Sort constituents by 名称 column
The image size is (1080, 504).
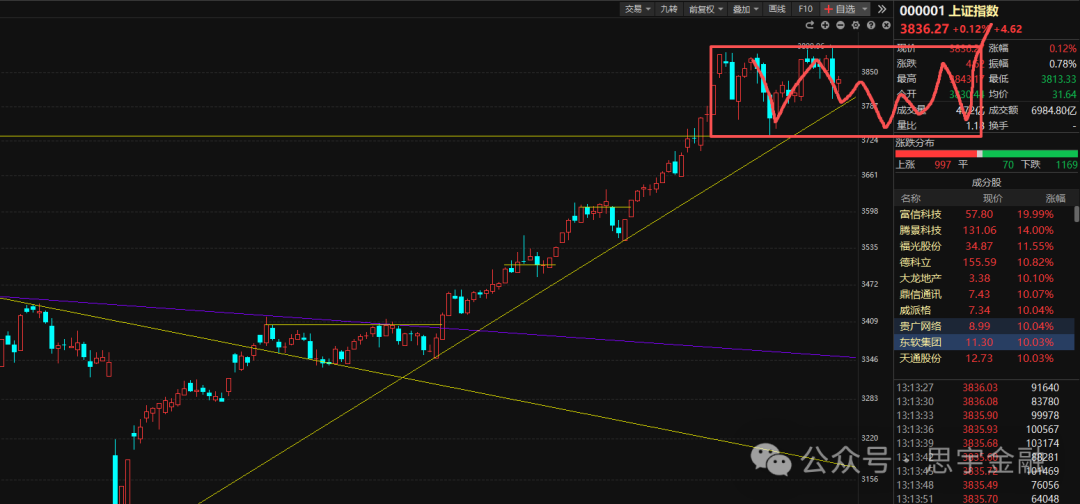tap(910, 198)
